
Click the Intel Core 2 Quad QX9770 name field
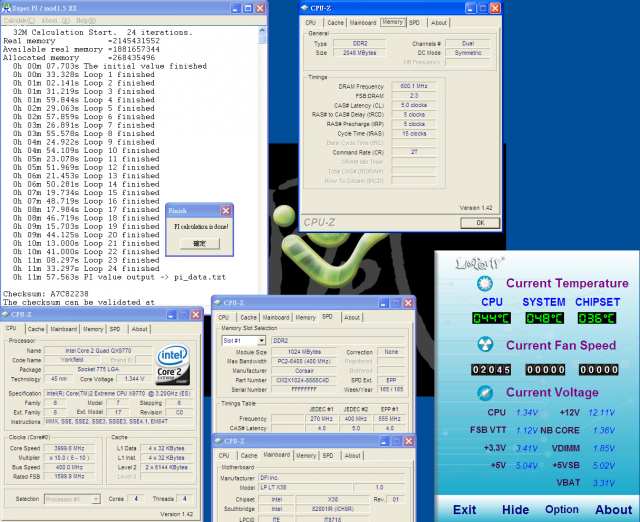point(98,351)
